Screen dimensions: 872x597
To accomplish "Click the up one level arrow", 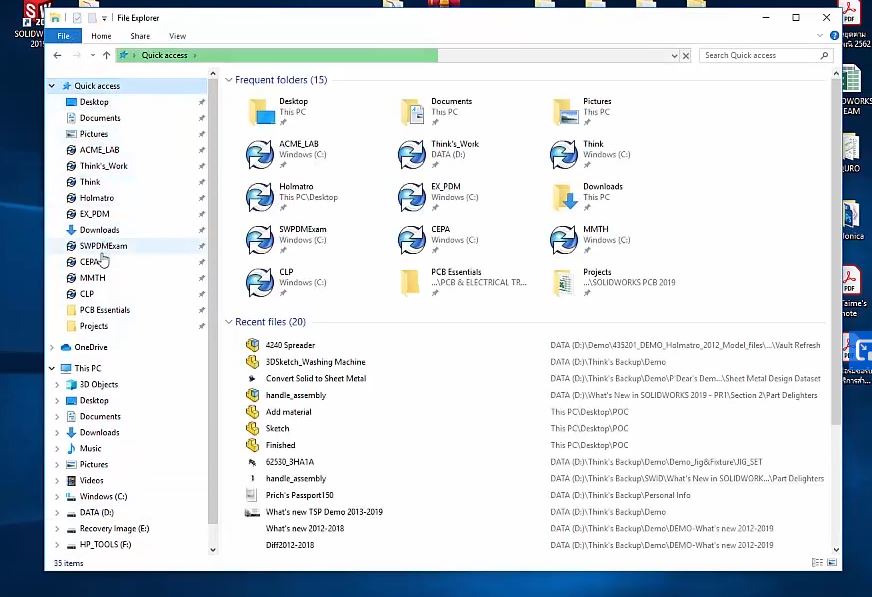I will tap(106, 55).
